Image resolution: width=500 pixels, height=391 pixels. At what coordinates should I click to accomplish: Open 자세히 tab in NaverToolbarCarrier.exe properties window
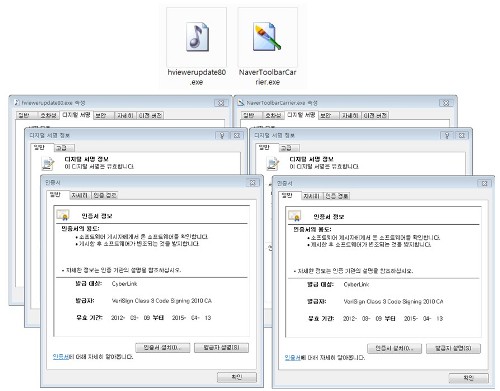(x=350, y=115)
